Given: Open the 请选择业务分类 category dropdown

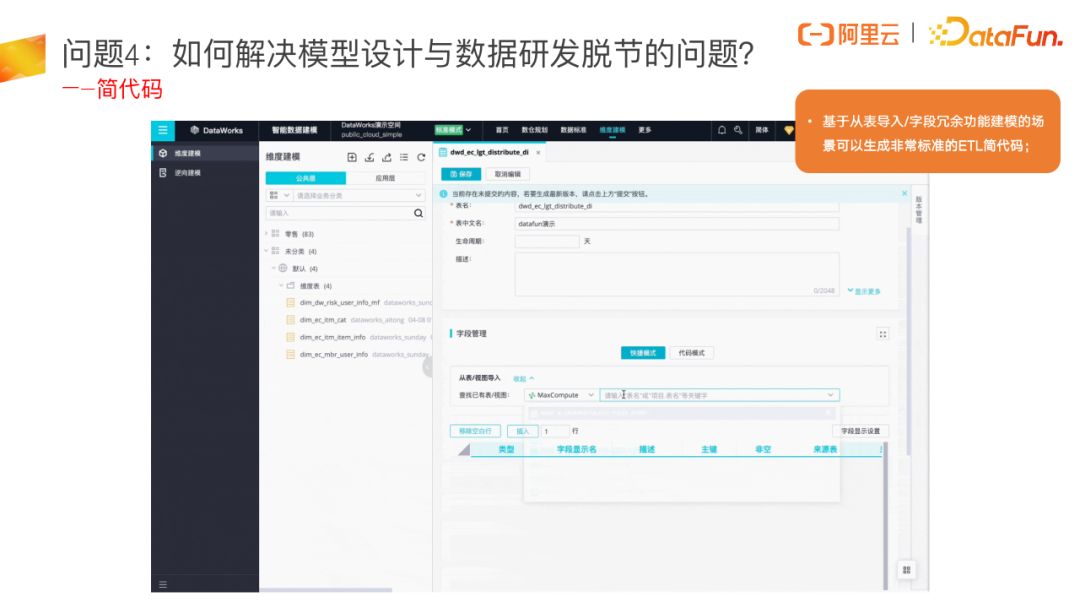Looking at the screenshot, I should pos(356,195).
